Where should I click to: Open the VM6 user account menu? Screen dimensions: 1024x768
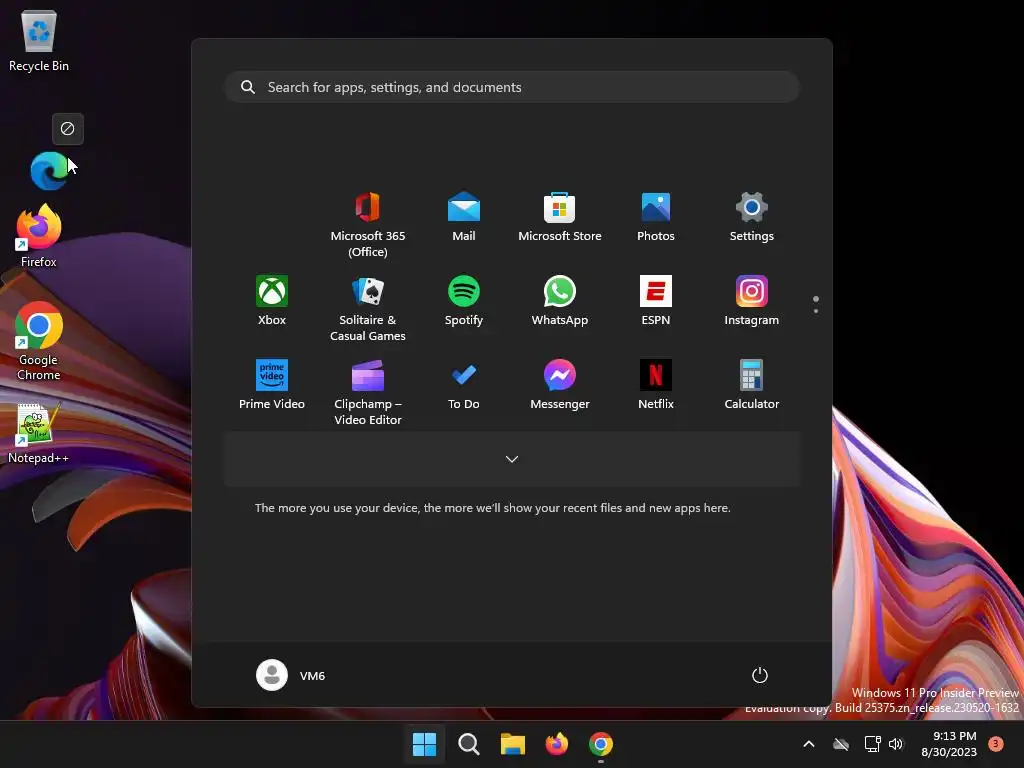[291, 675]
